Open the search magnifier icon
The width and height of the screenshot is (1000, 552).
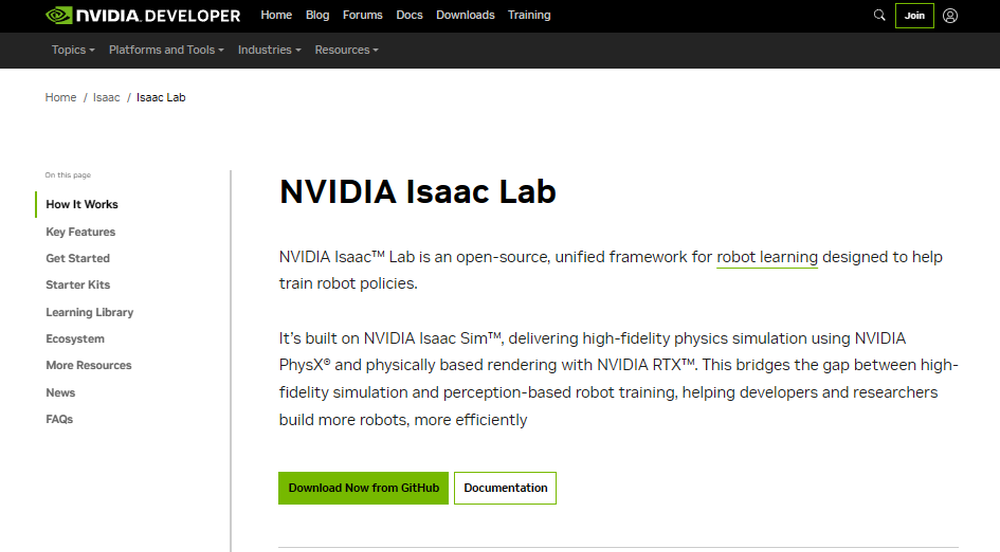pos(880,15)
